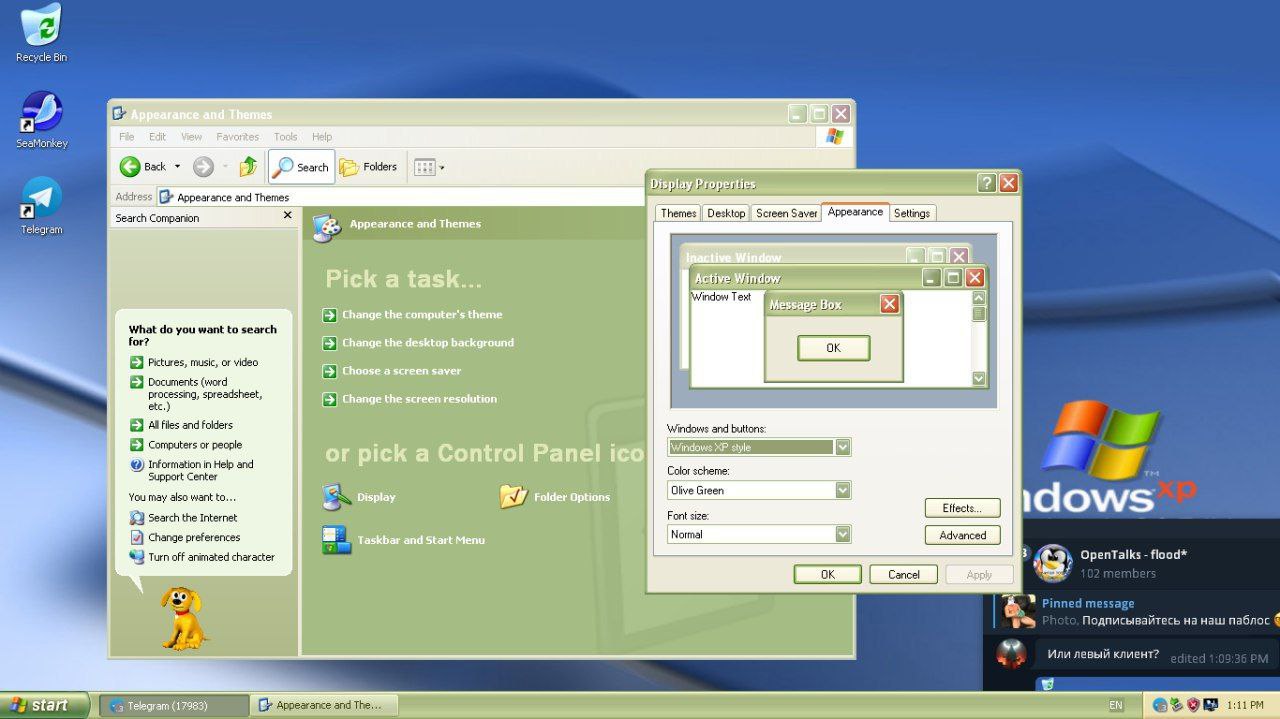
Task: Close the Search Companion pane
Action: tap(288, 216)
